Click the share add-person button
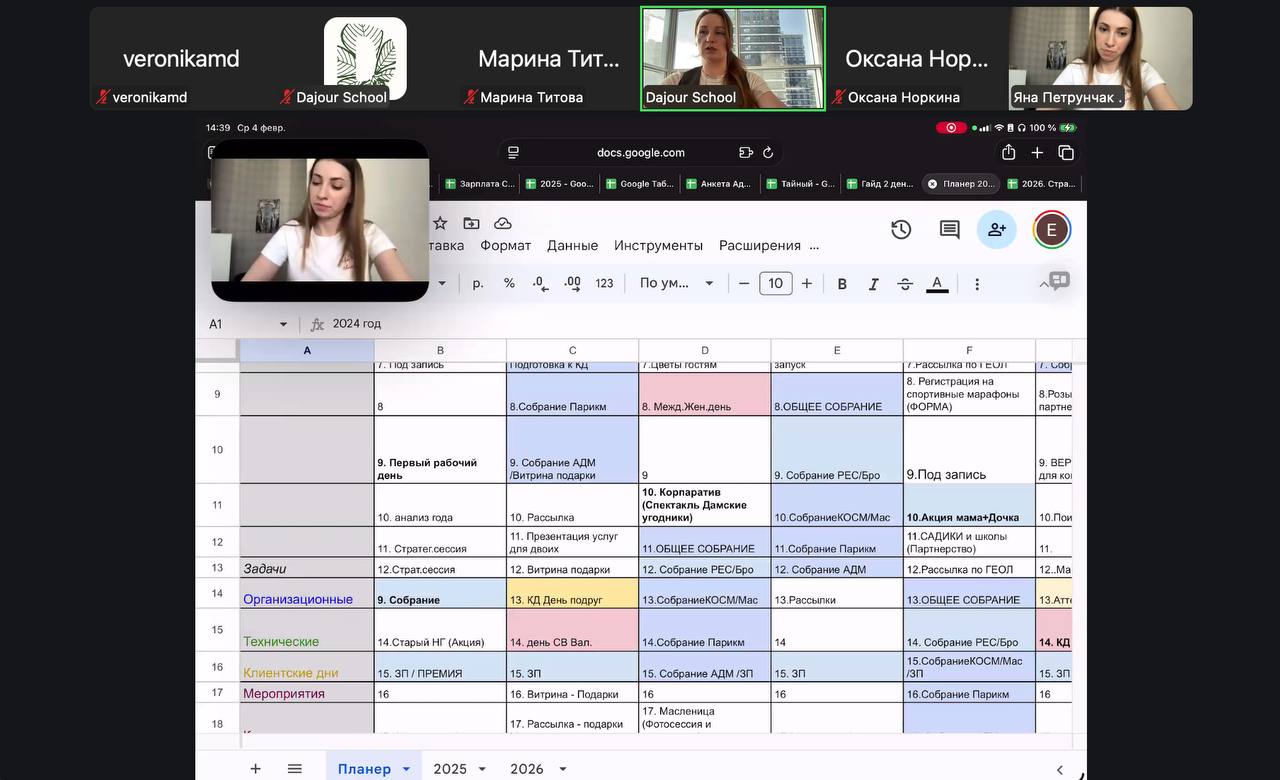 (x=996, y=230)
